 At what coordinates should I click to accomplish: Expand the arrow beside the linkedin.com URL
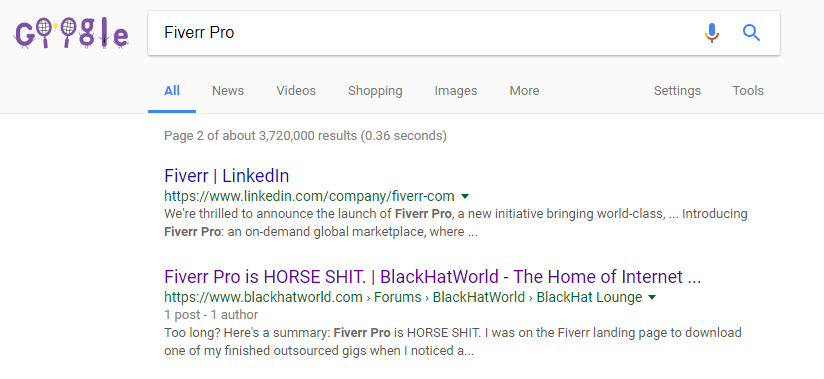tap(465, 197)
